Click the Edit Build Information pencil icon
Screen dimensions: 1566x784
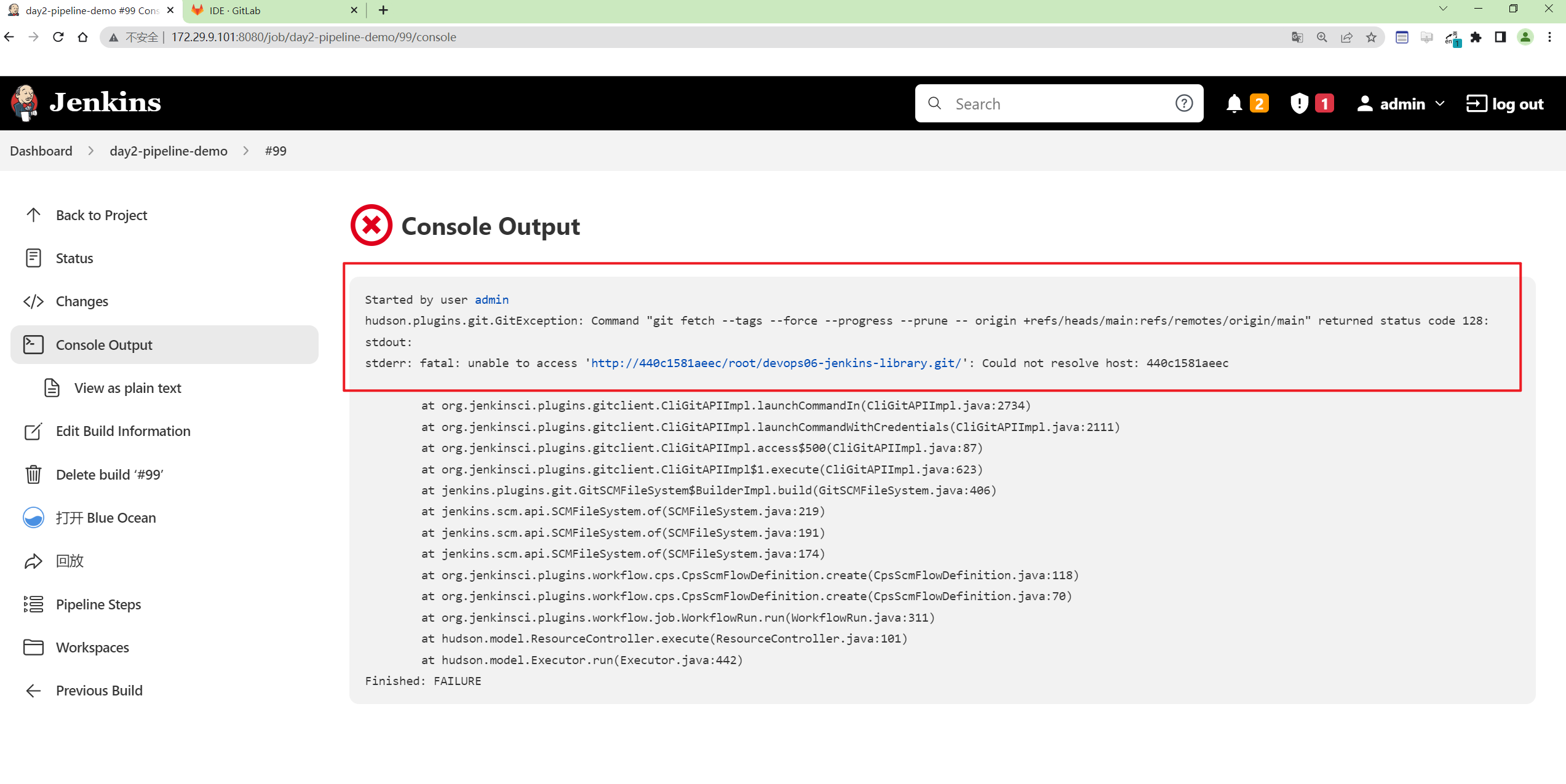pos(33,432)
